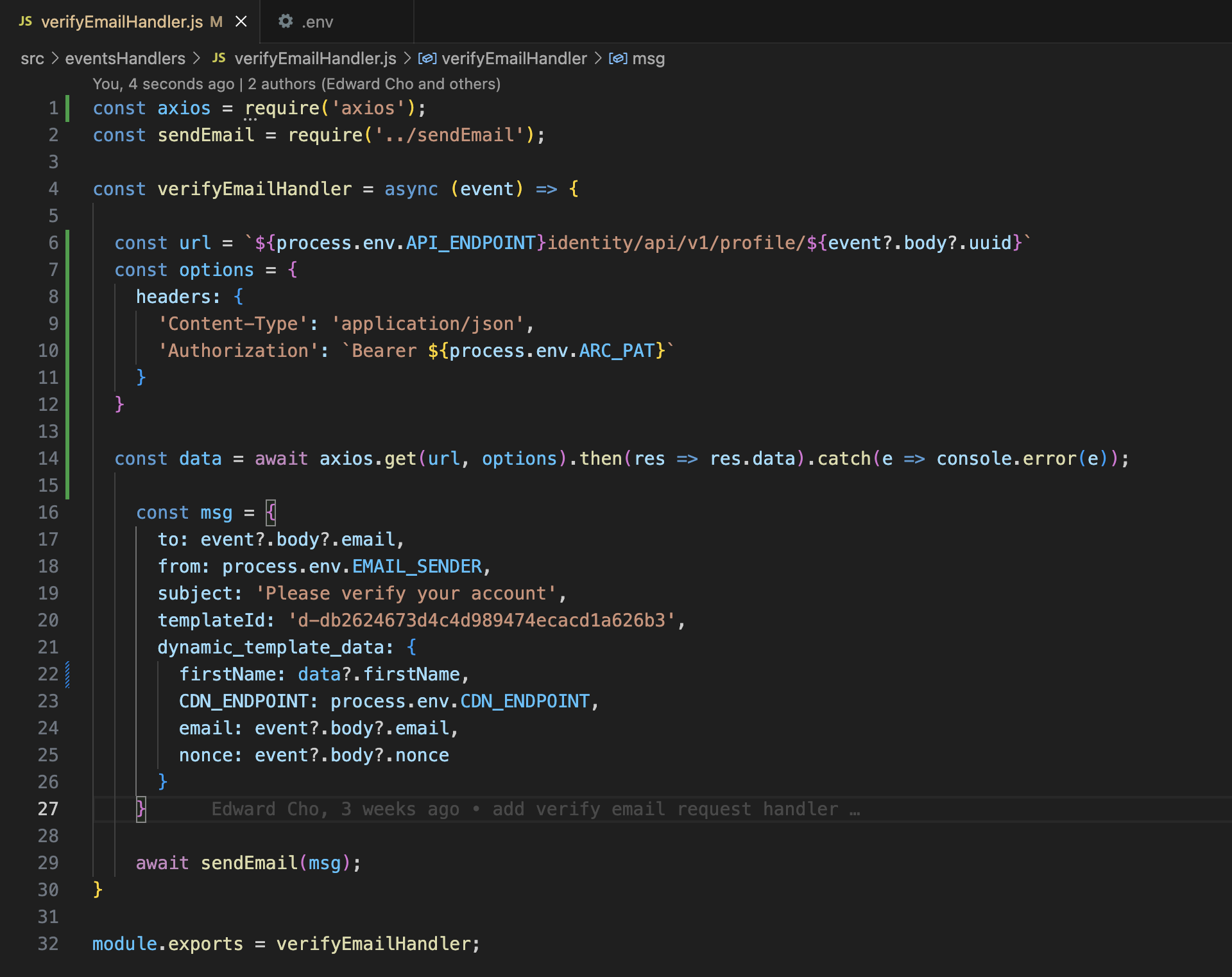
Task: Click 'nonce:' key on line 25
Action: coord(211,755)
